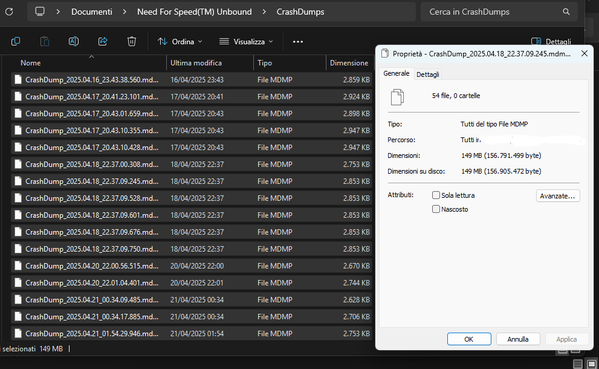Click file icon of CrashDump_2025.04.20_22.00.56.515
The width and height of the screenshot is (599, 369).
tap(18, 265)
